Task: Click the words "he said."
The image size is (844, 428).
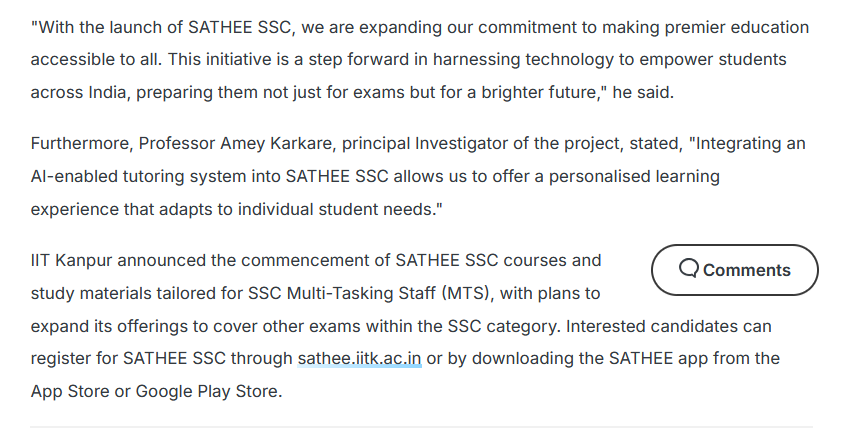Action: point(643,93)
